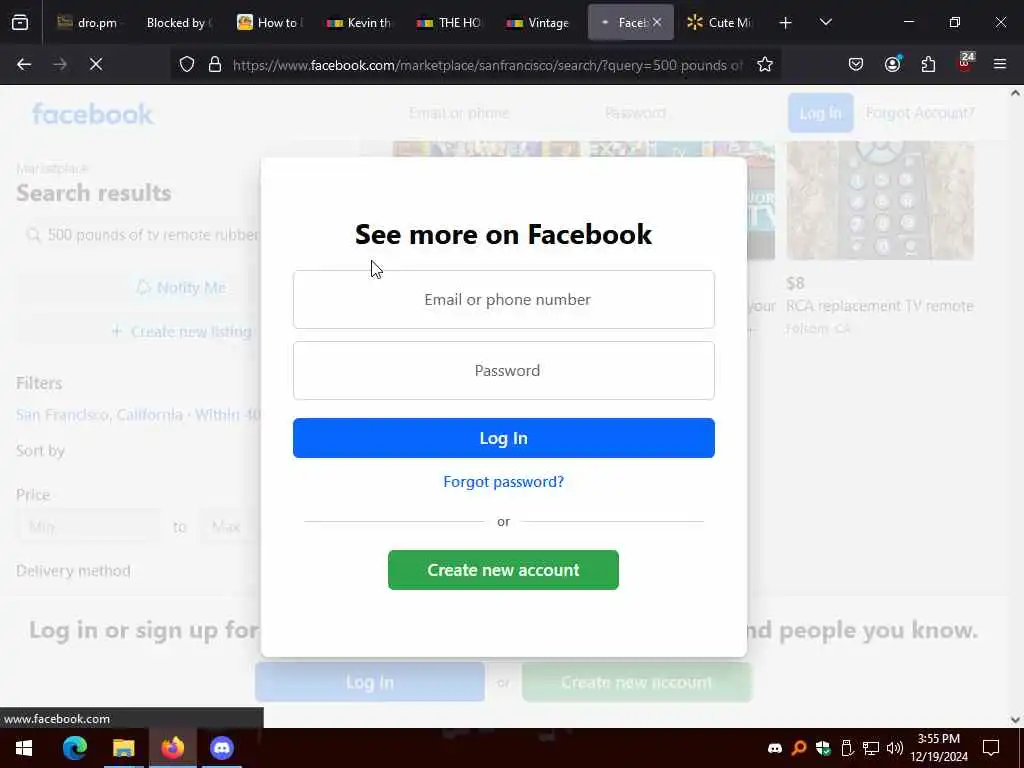The height and width of the screenshot is (768, 1024).
Task: Open Firefox View in the tab bar
Action: pyautogui.click(x=20, y=23)
